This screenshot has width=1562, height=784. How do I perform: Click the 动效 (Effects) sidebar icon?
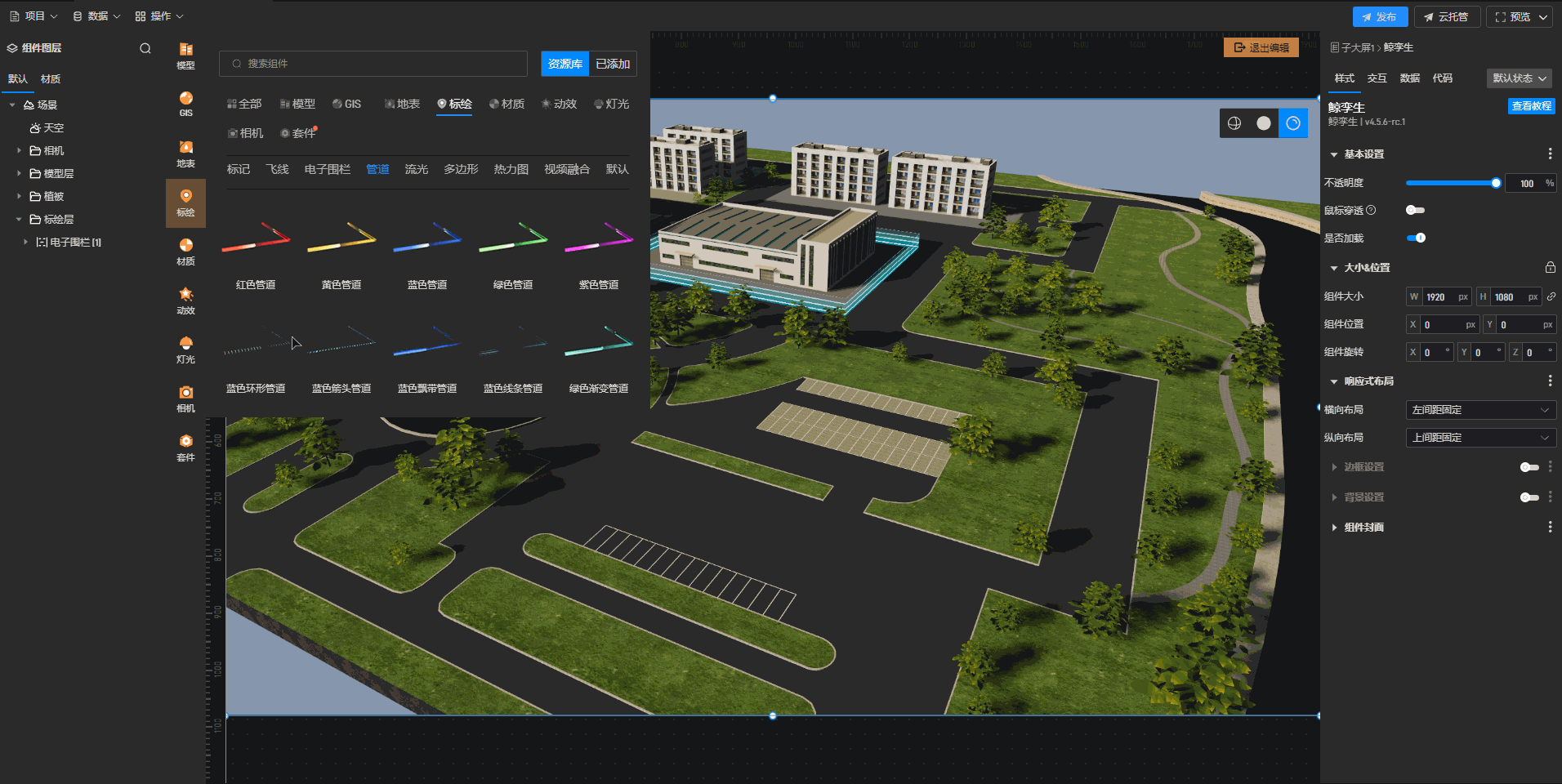[x=185, y=300]
